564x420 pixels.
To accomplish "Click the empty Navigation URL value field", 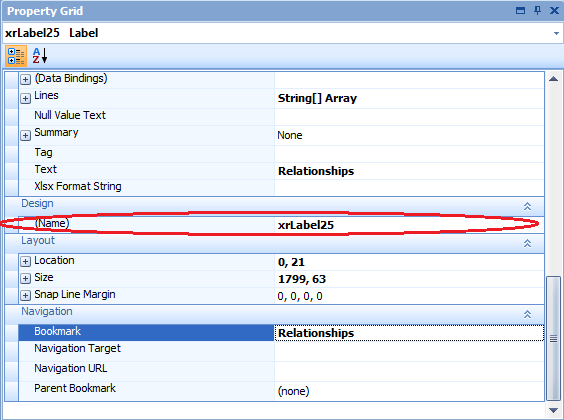I will [x=409, y=370].
